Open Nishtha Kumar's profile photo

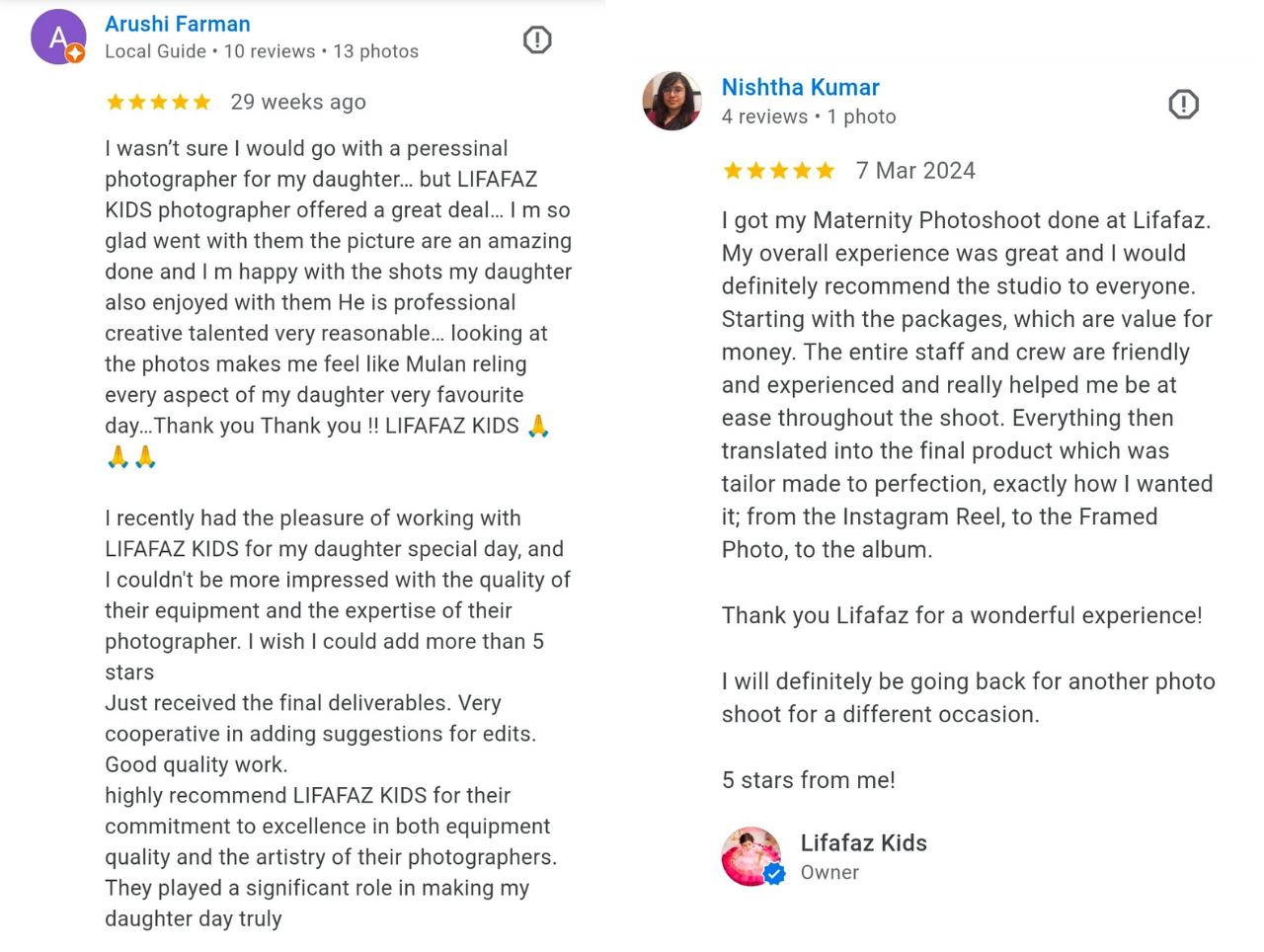pos(671,101)
